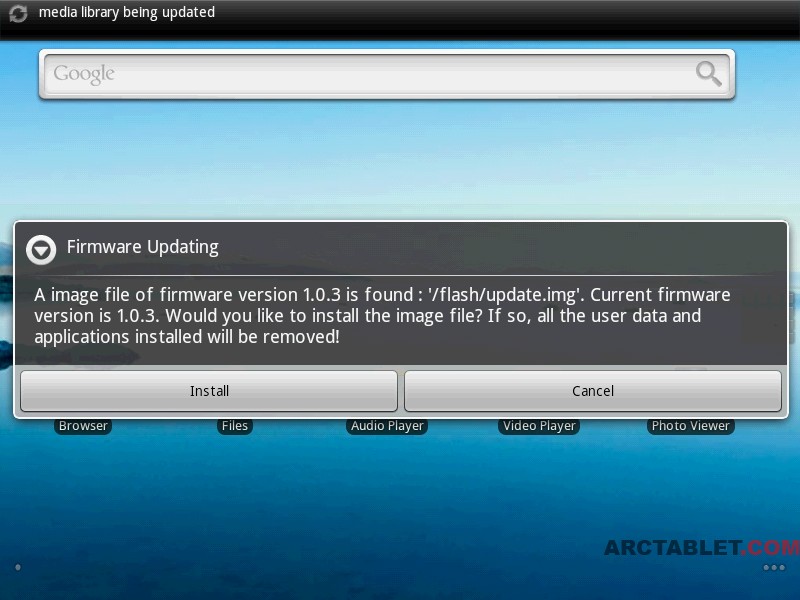
Task: Tap the three-dot page indicator at bottom right
Action: [774, 567]
